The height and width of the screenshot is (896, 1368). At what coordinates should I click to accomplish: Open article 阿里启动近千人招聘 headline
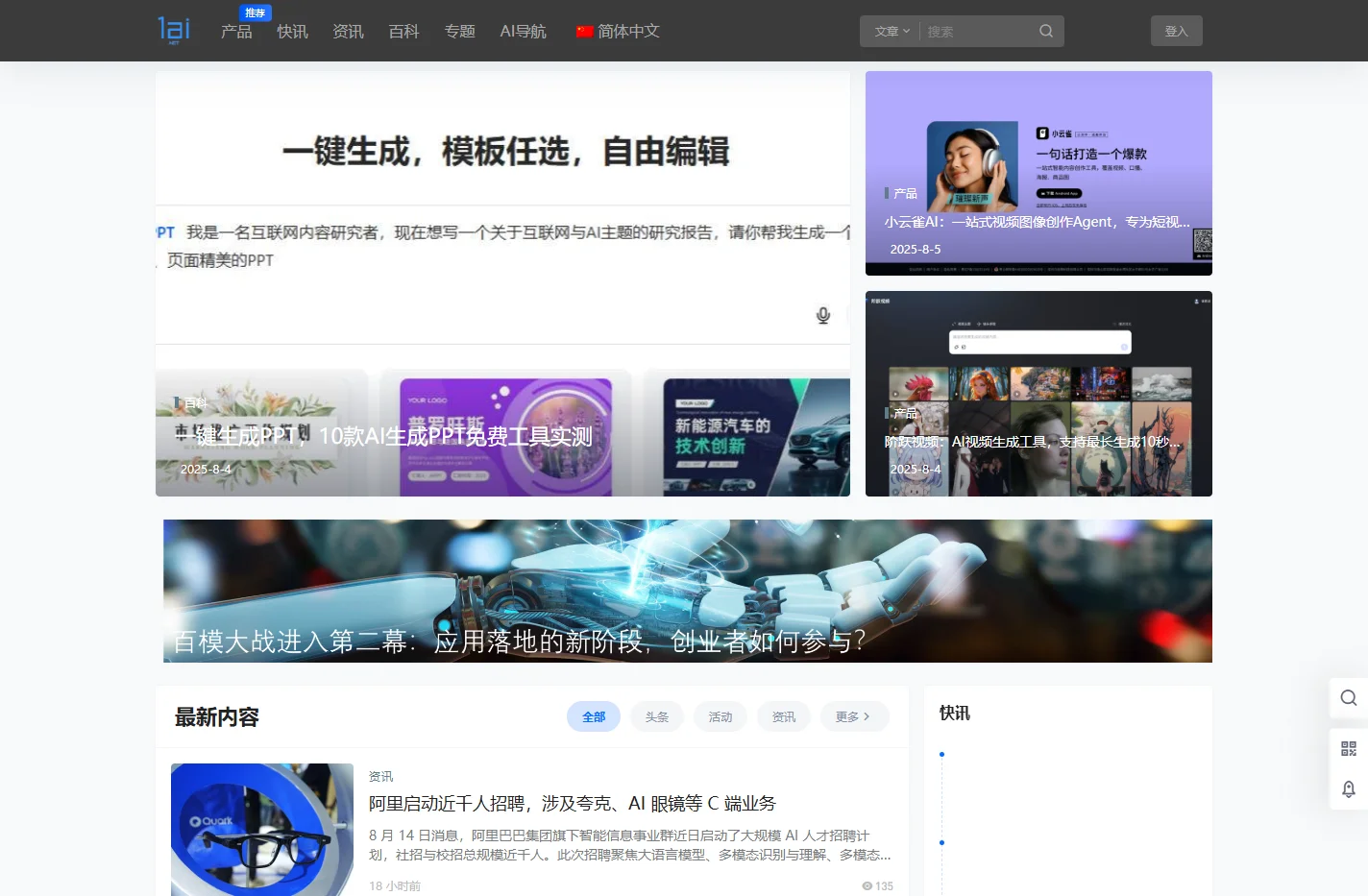[x=573, y=803]
